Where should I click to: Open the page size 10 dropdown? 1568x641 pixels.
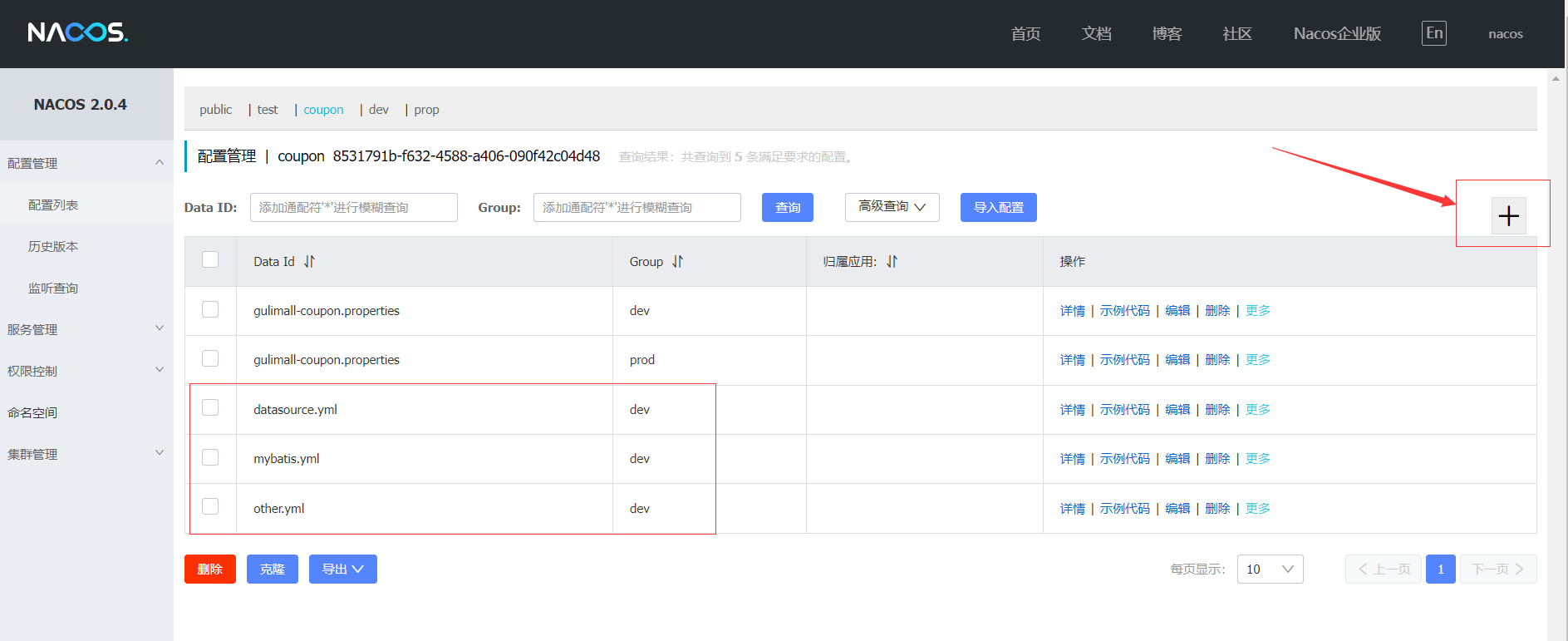[x=1270, y=569]
